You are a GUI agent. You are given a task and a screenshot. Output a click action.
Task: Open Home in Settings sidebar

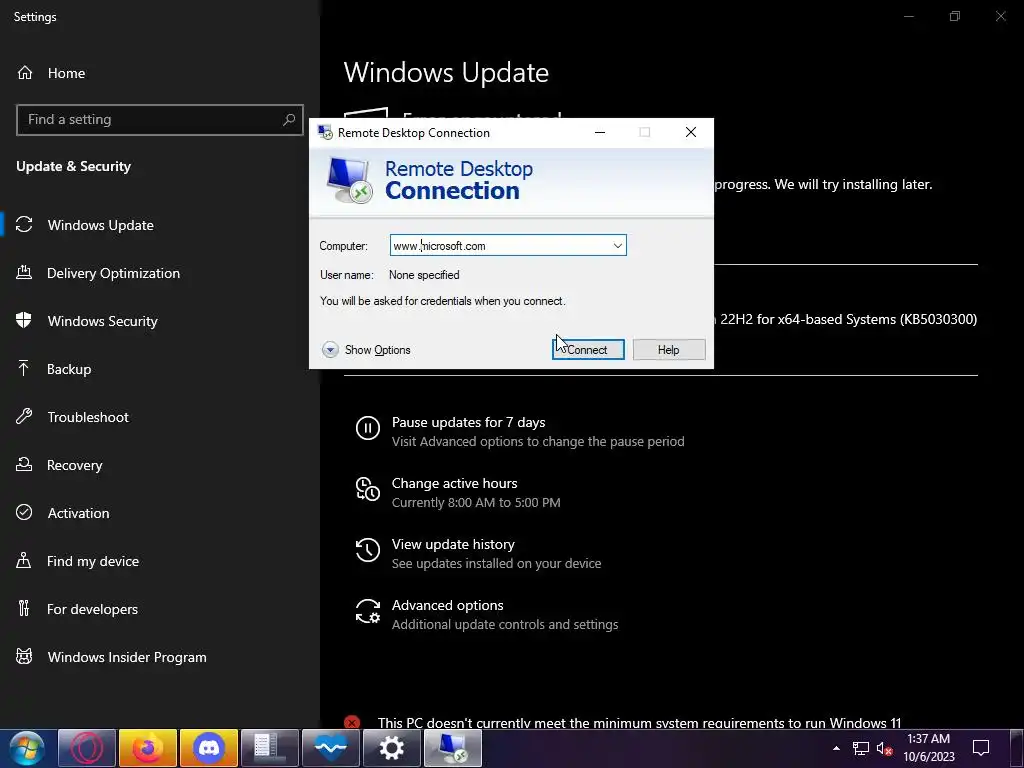(x=66, y=73)
